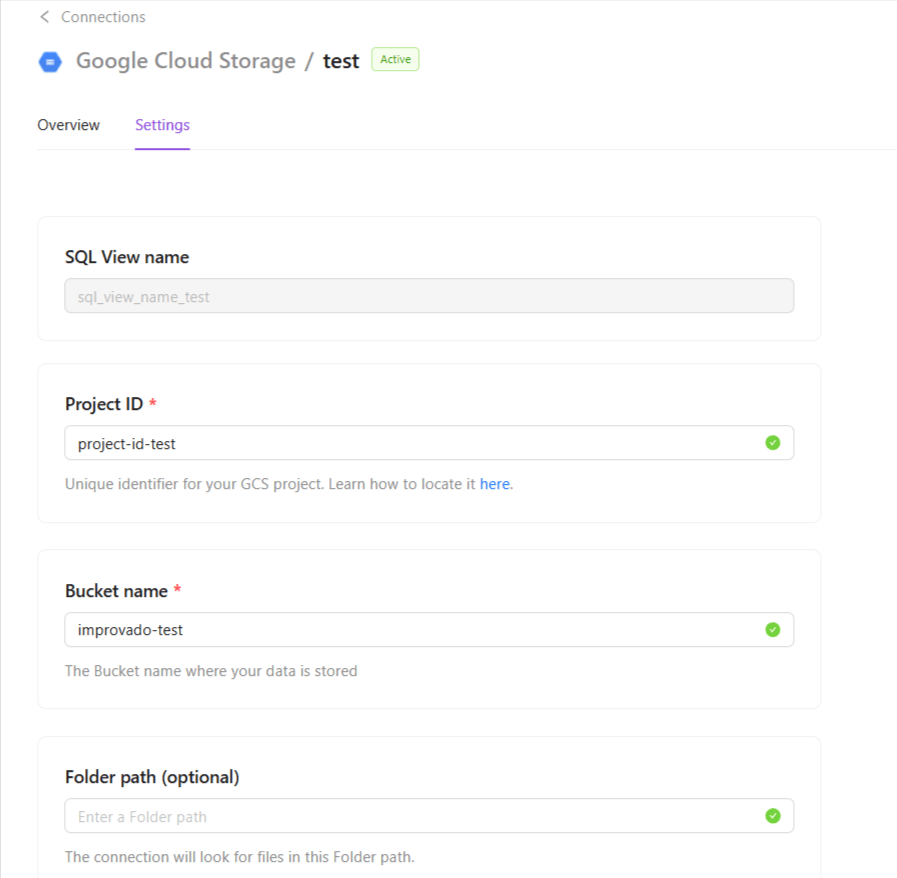The height and width of the screenshot is (878, 897).
Task: Focus the Project ID input field
Action: (410, 443)
